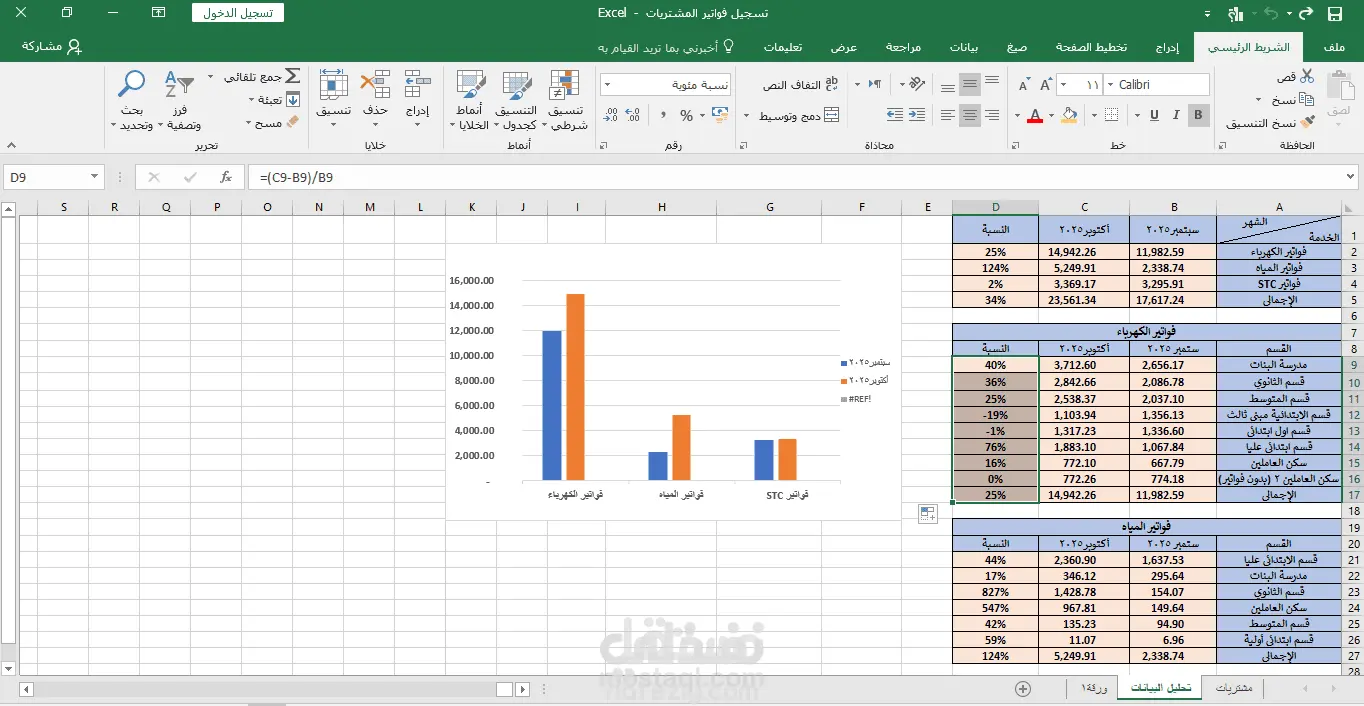The height and width of the screenshot is (706, 1364).
Task: Click the Clear (مسح) eraser icon
Action: pos(292,122)
